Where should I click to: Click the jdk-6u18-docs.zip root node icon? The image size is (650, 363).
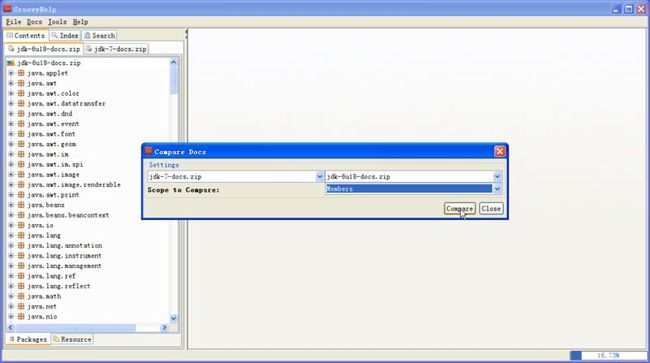point(11,63)
